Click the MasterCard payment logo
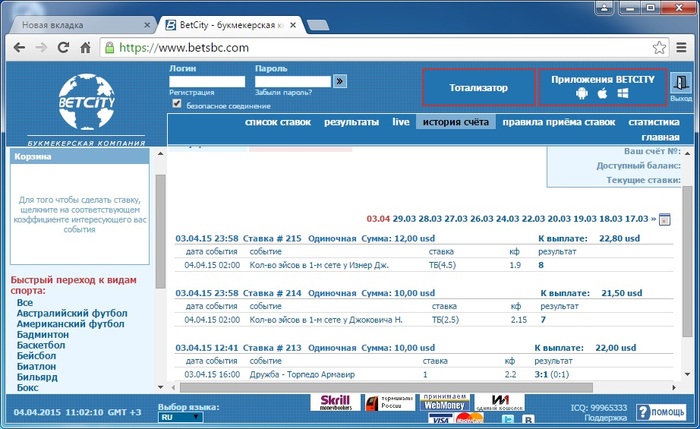Viewport: 700px width, 429px height. [470, 419]
